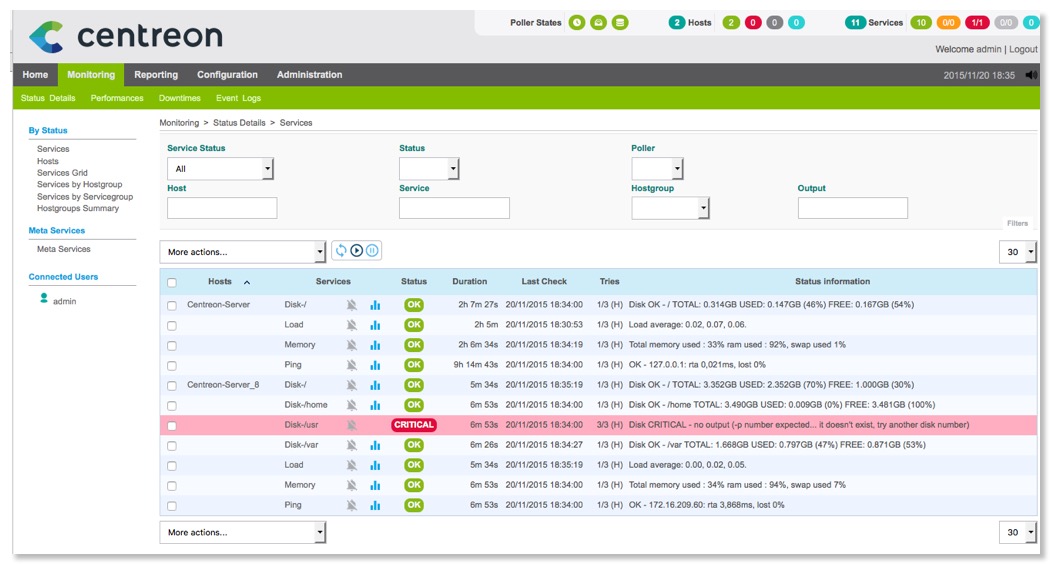Click the Logout link
This screenshot has width=1050, height=564.
(x=1023, y=50)
